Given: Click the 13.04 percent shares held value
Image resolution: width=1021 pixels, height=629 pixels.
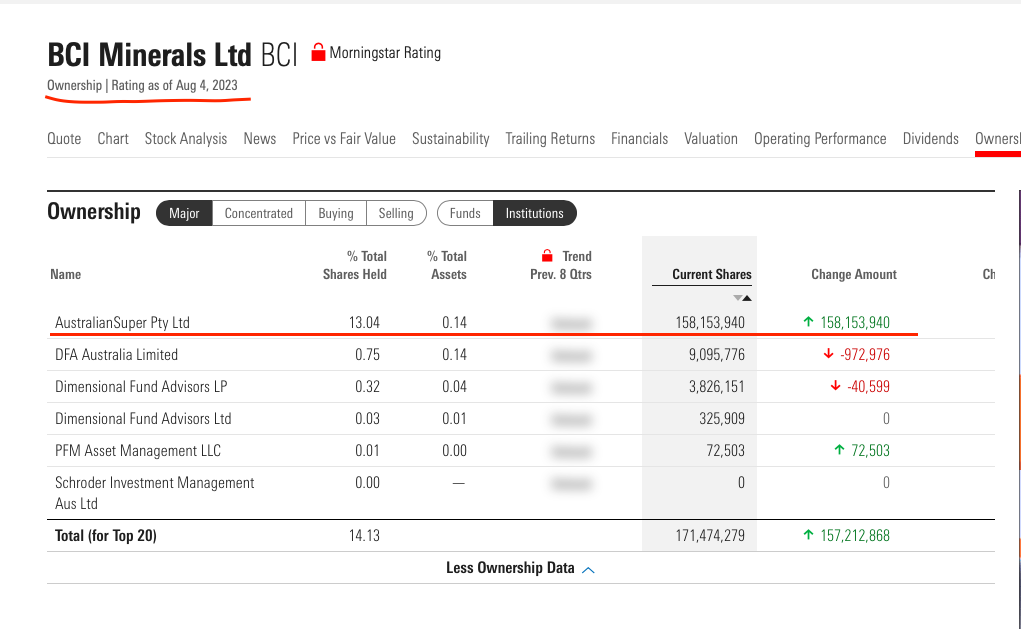Looking at the screenshot, I should click(x=364, y=322).
